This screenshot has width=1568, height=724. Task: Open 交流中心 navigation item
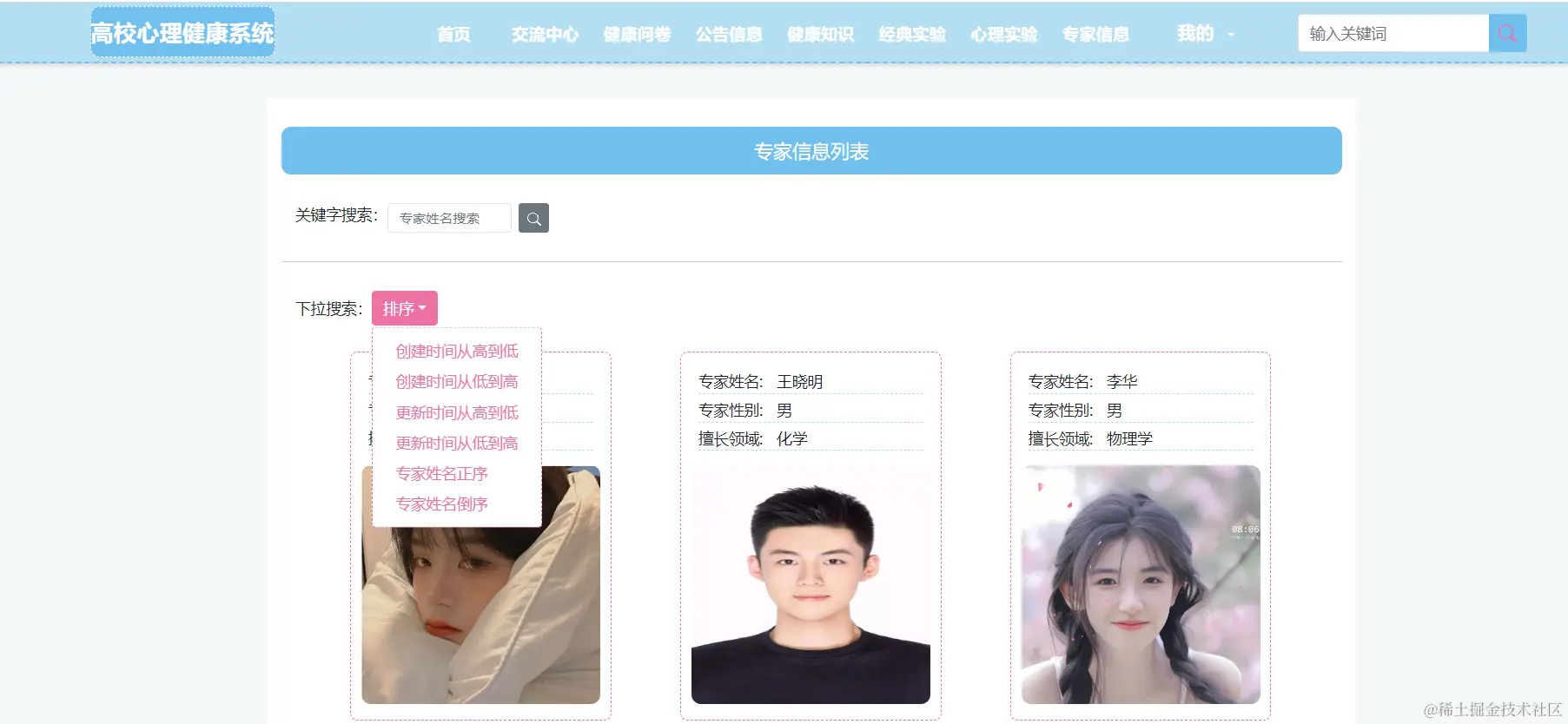(545, 35)
